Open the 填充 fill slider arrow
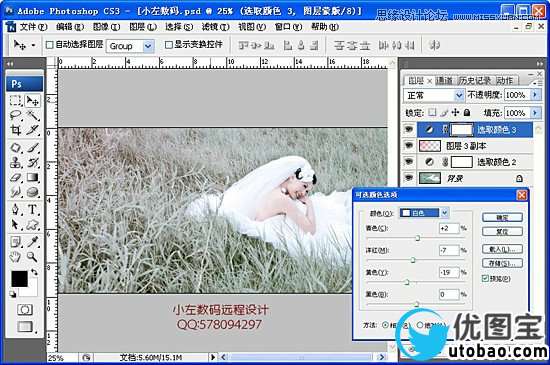The height and width of the screenshot is (365, 550). click(x=535, y=113)
